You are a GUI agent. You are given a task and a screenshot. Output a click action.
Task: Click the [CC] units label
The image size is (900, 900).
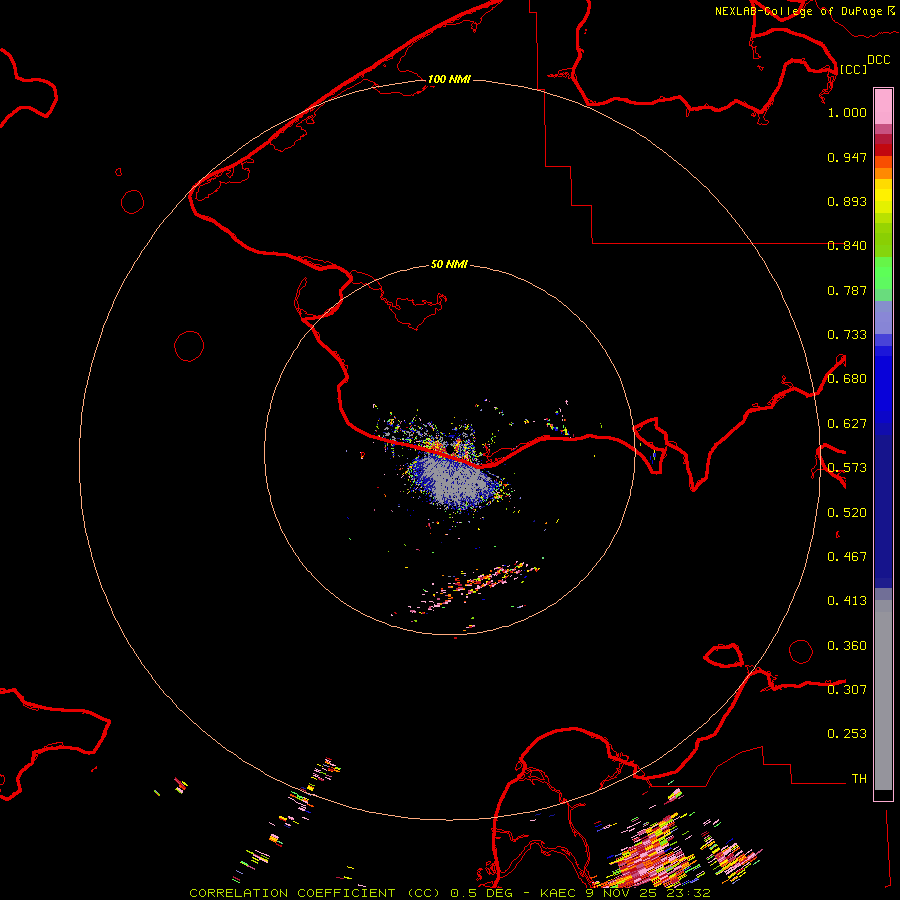pyautogui.click(x=853, y=69)
